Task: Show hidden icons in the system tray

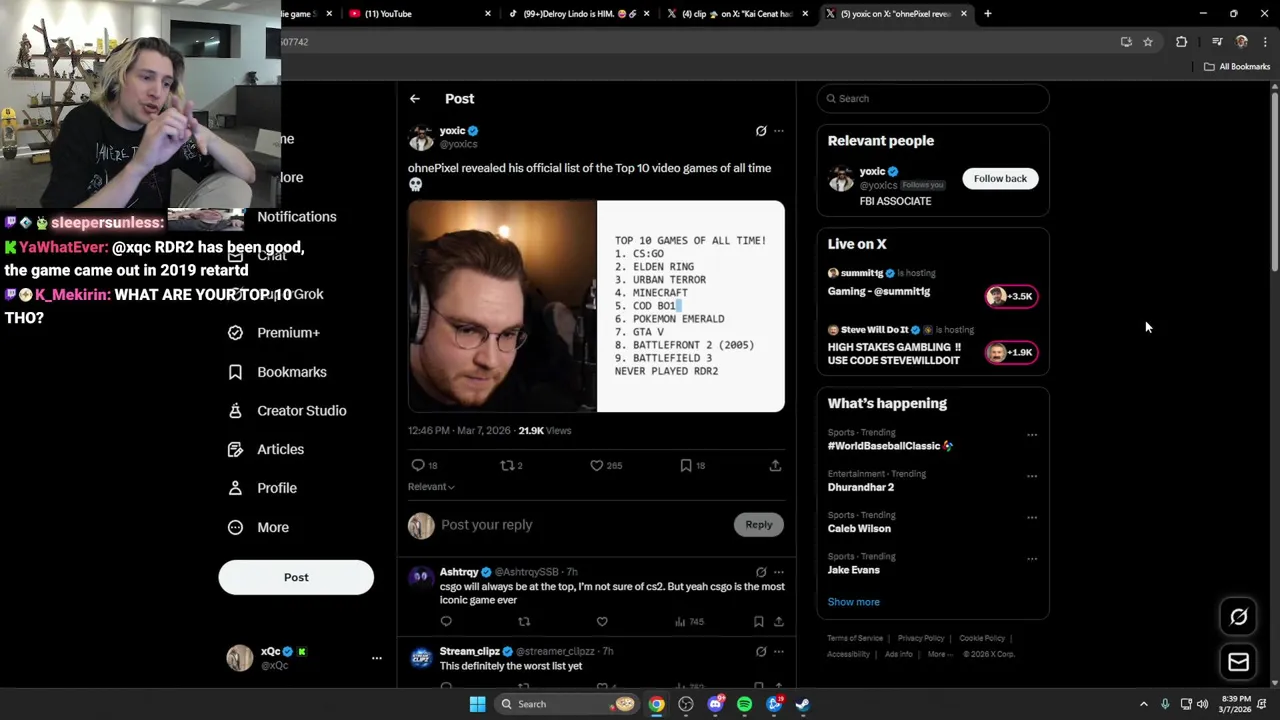Action: click(x=1144, y=704)
